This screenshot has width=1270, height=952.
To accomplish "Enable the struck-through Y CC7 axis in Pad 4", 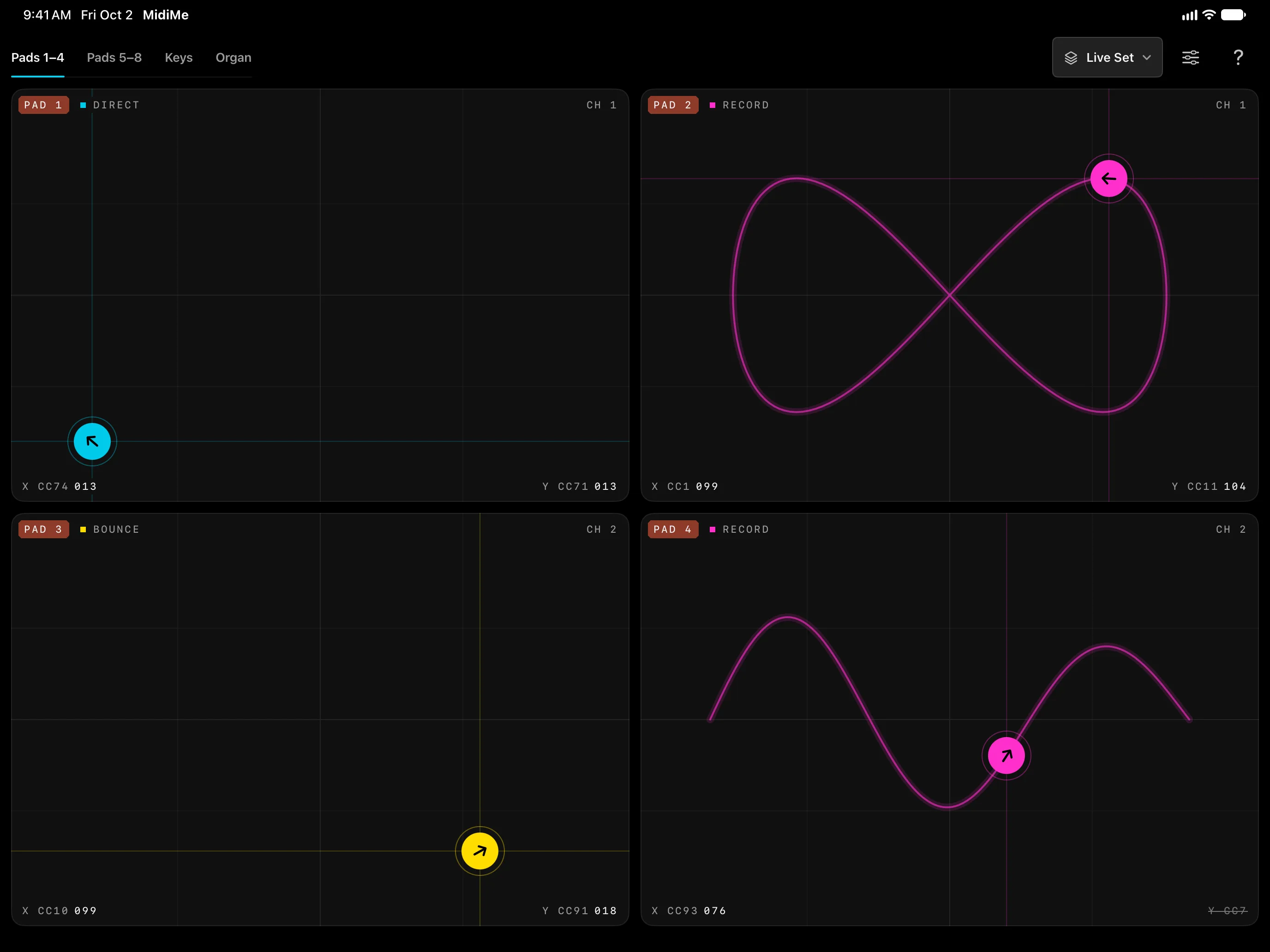I will click(x=1228, y=910).
